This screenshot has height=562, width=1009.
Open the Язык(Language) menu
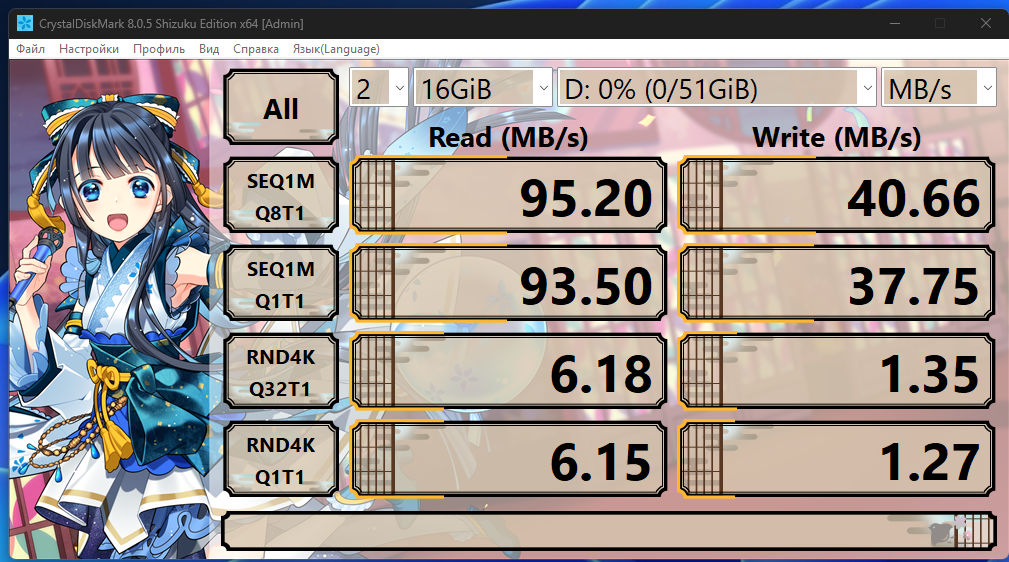pyautogui.click(x=336, y=49)
